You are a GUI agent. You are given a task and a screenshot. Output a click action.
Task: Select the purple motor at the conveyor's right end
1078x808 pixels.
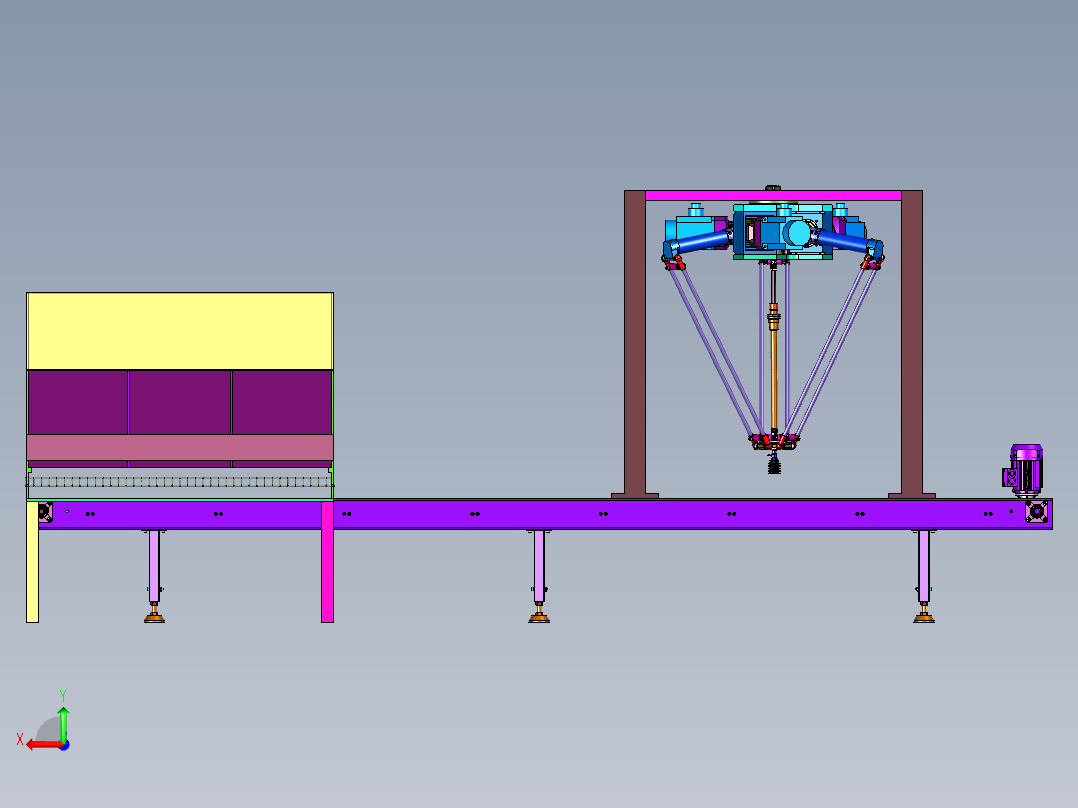coord(1023,470)
